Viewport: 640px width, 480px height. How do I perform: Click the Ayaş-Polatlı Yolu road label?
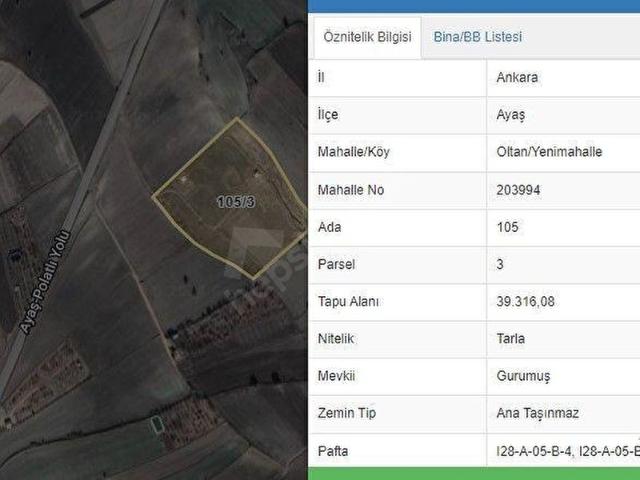(45, 282)
